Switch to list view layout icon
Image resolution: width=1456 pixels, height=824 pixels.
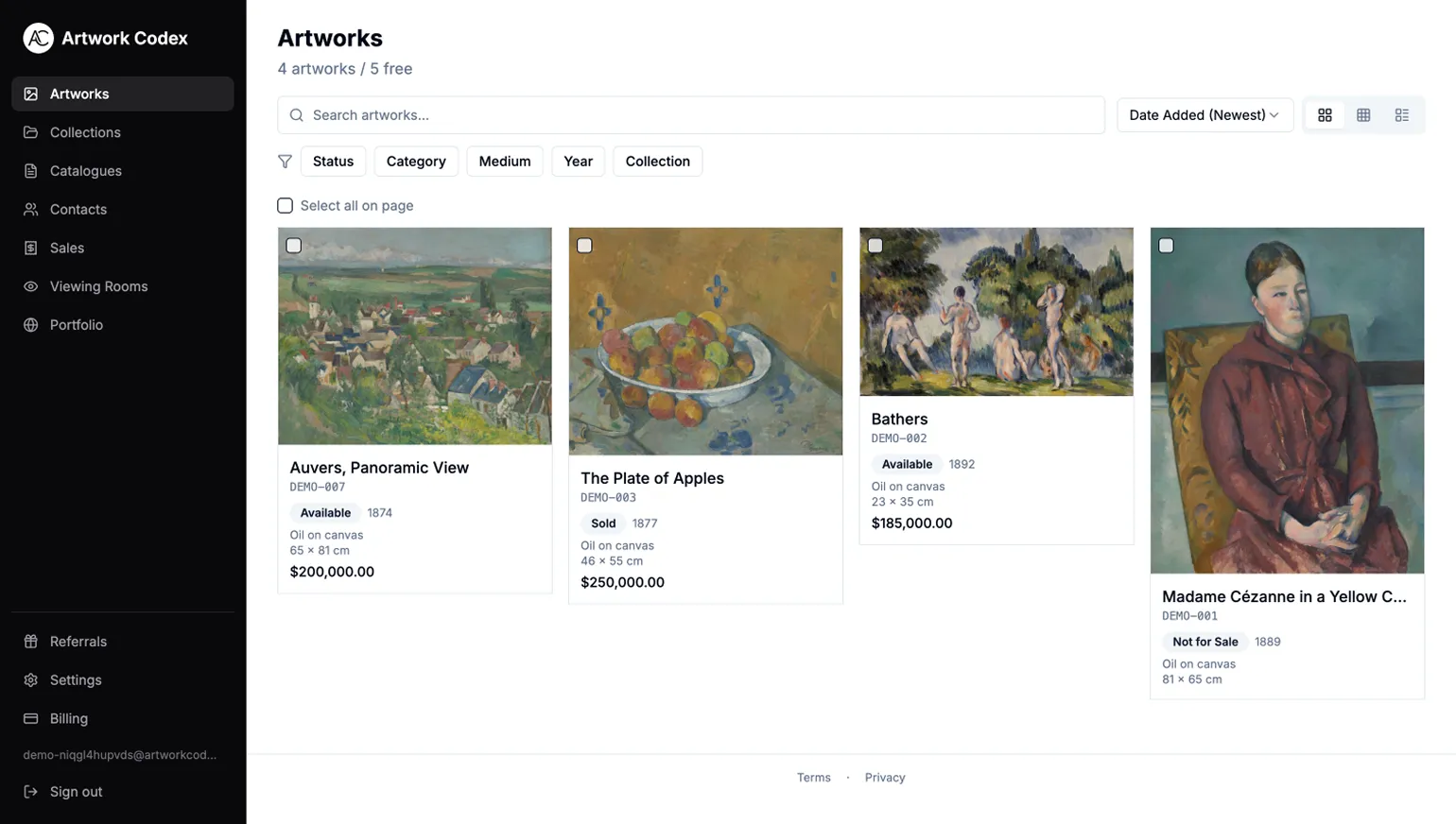coord(1402,115)
